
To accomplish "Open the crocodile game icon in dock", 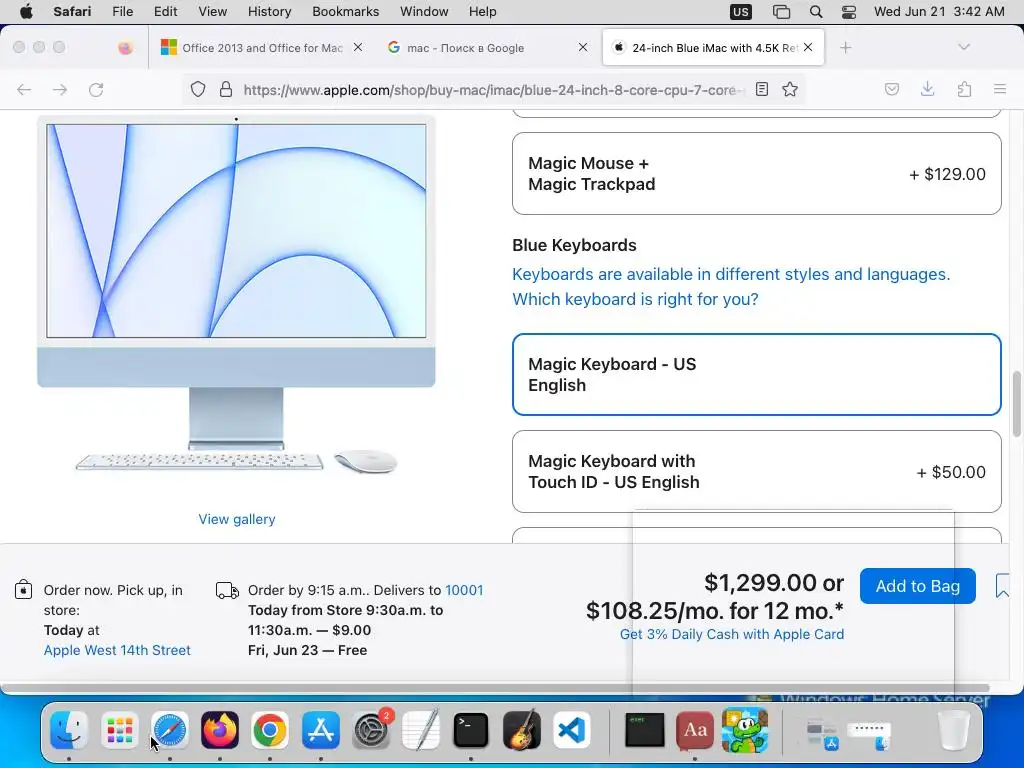I will [x=745, y=730].
